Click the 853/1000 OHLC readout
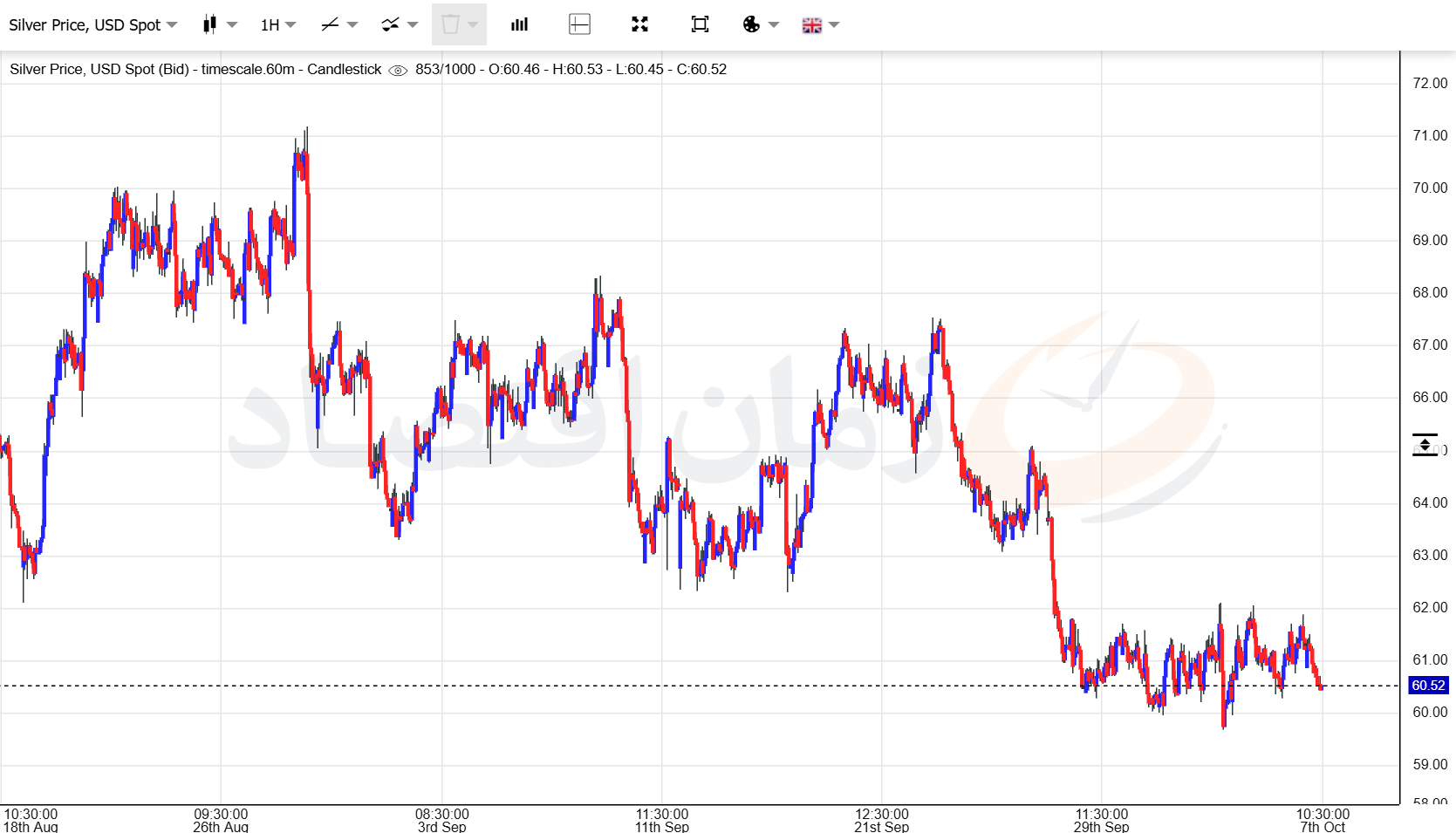This screenshot has height=833, width=1456. click(x=571, y=69)
